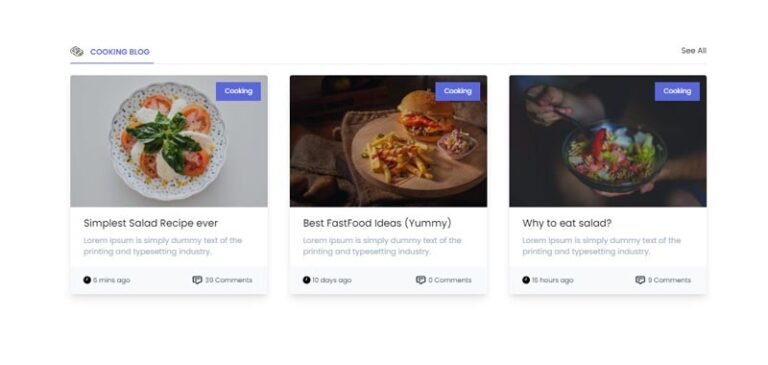The width and height of the screenshot is (768, 365).
Task: Click comment bubble icon next to 20 Comments
Action: 197,280
